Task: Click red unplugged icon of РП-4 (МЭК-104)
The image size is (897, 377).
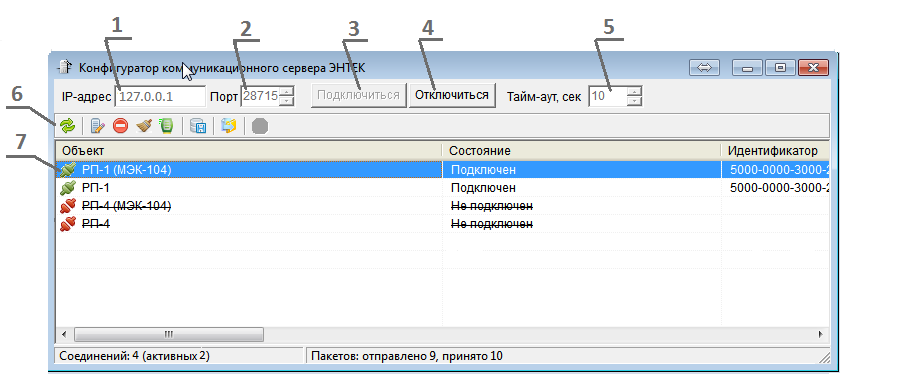Action: coord(68,205)
